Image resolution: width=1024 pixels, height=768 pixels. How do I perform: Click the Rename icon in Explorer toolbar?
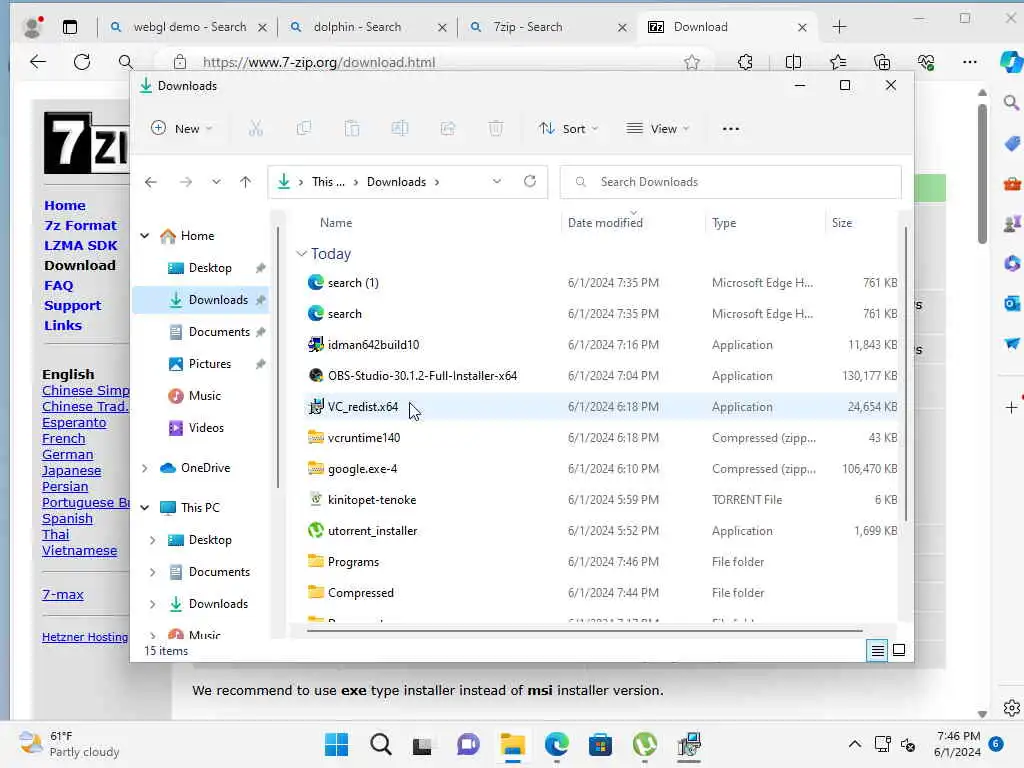400,129
